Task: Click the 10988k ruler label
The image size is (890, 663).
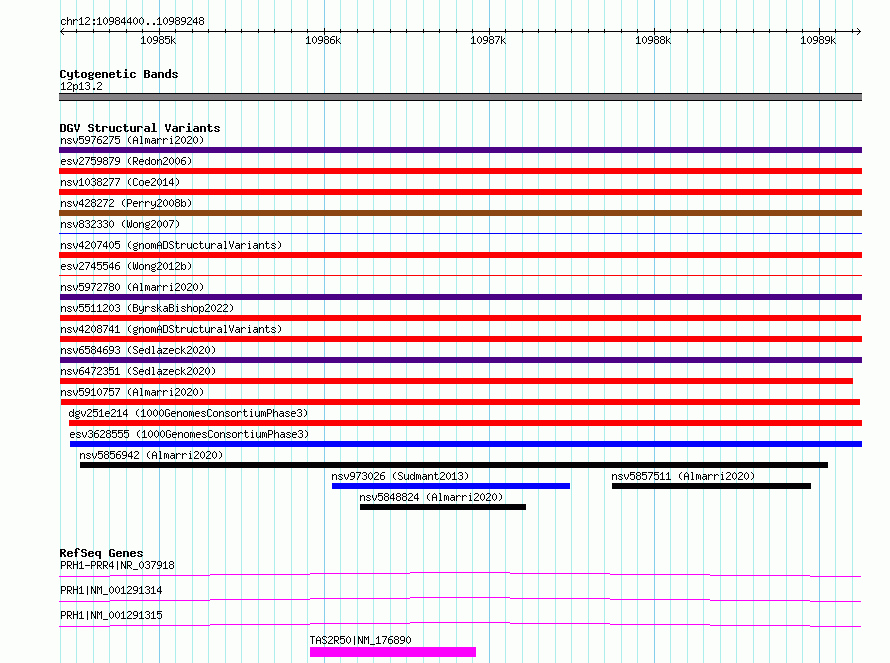Action: click(653, 40)
